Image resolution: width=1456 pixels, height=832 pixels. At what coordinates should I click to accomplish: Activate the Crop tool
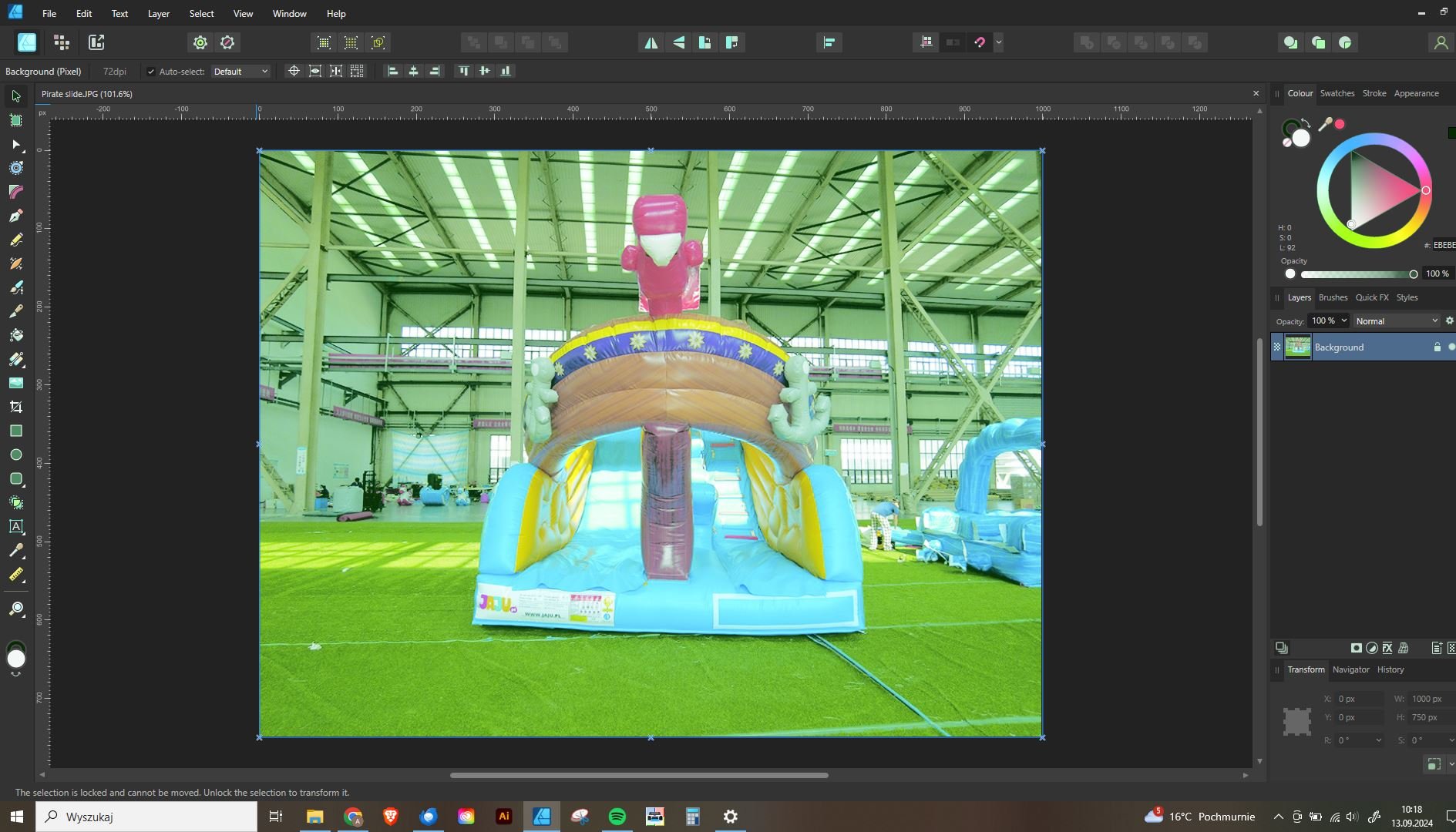tap(16, 407)
